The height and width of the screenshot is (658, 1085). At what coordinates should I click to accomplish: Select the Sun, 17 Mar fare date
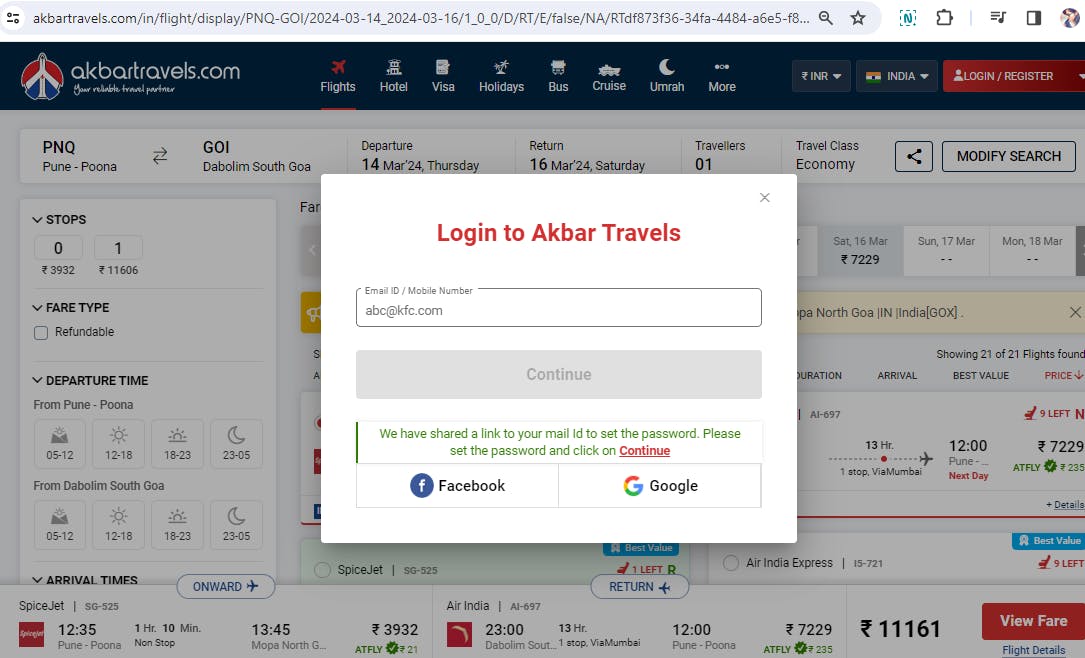(946, 250)
